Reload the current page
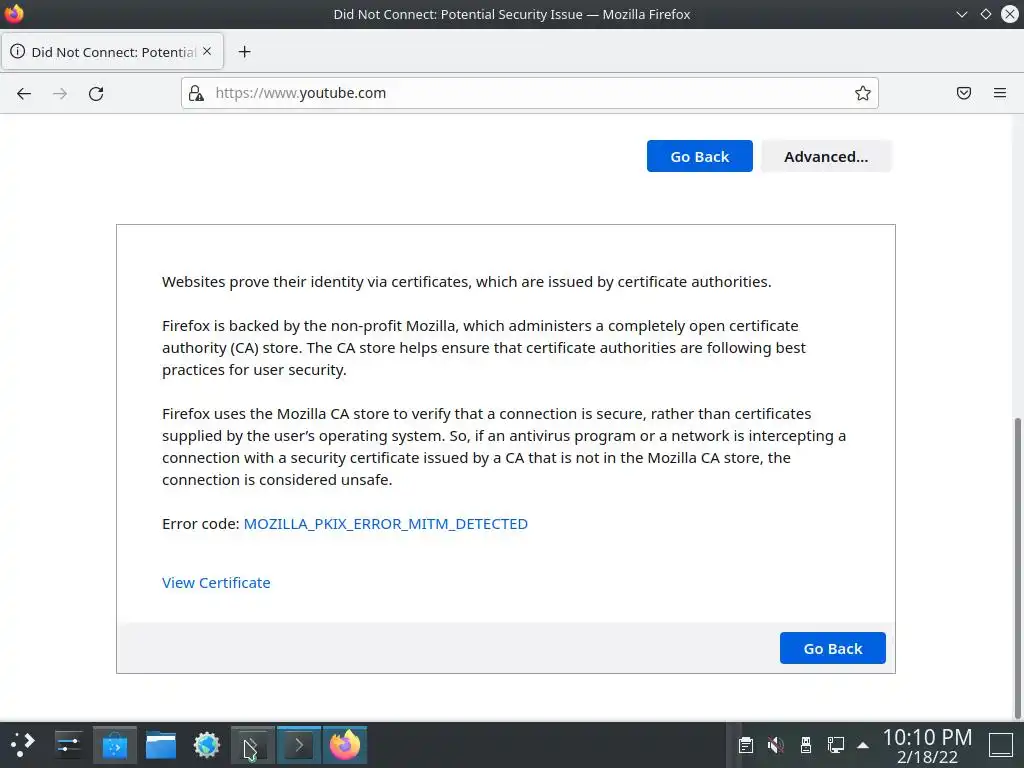The width and height of the screenshot is (1024, 768). 96,93
